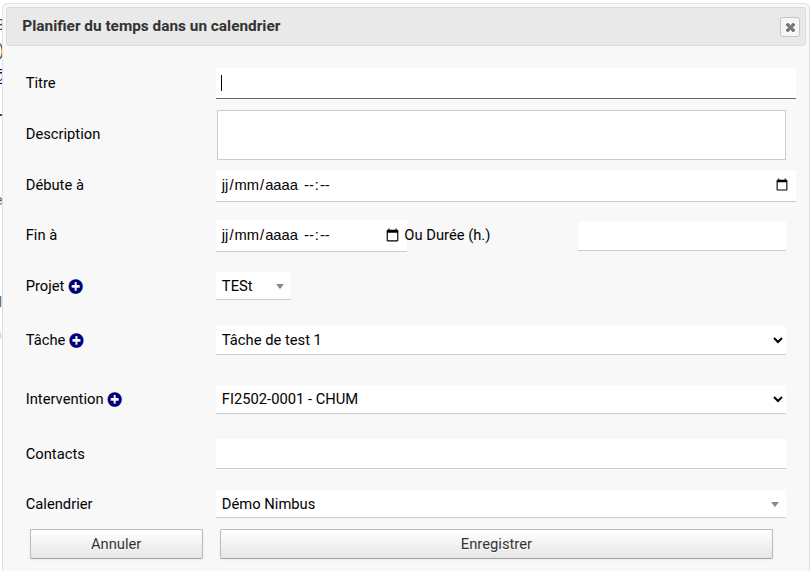Viewport: 810px width, 571px height.
Task: Expand the Calendrier dropdown Démo Nimbus
Action: (x=500, y=504)
